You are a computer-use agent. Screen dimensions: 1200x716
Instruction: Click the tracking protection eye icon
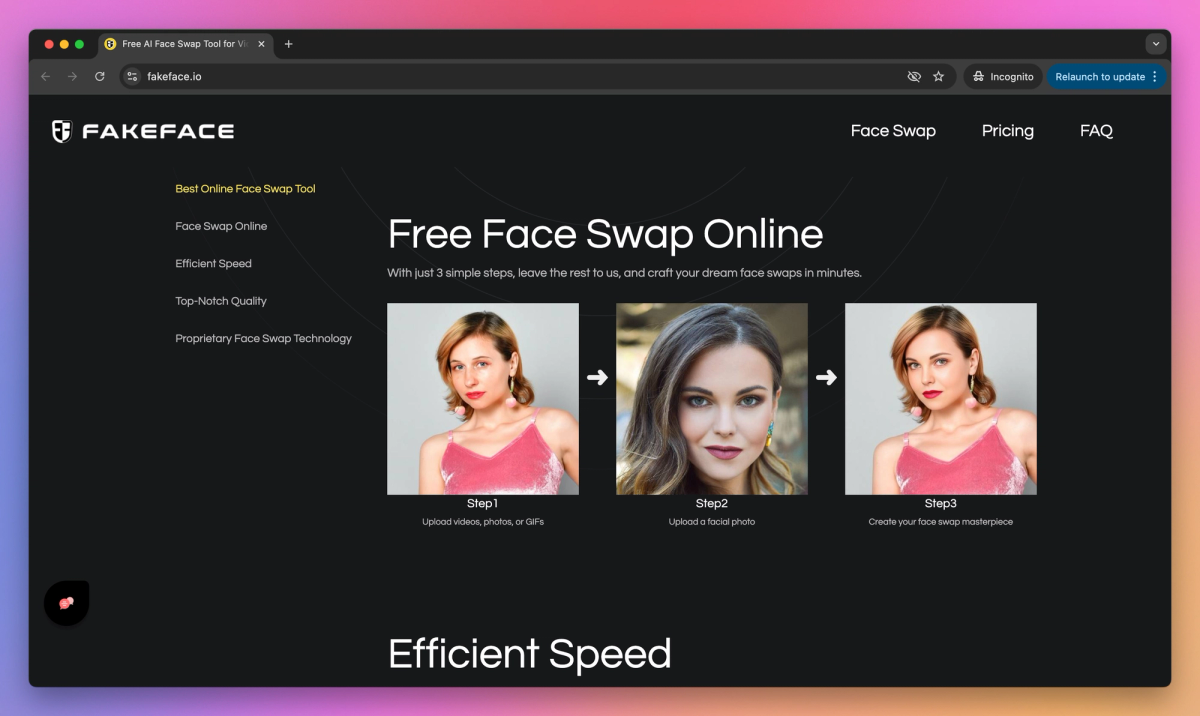[x=913, y=76]
